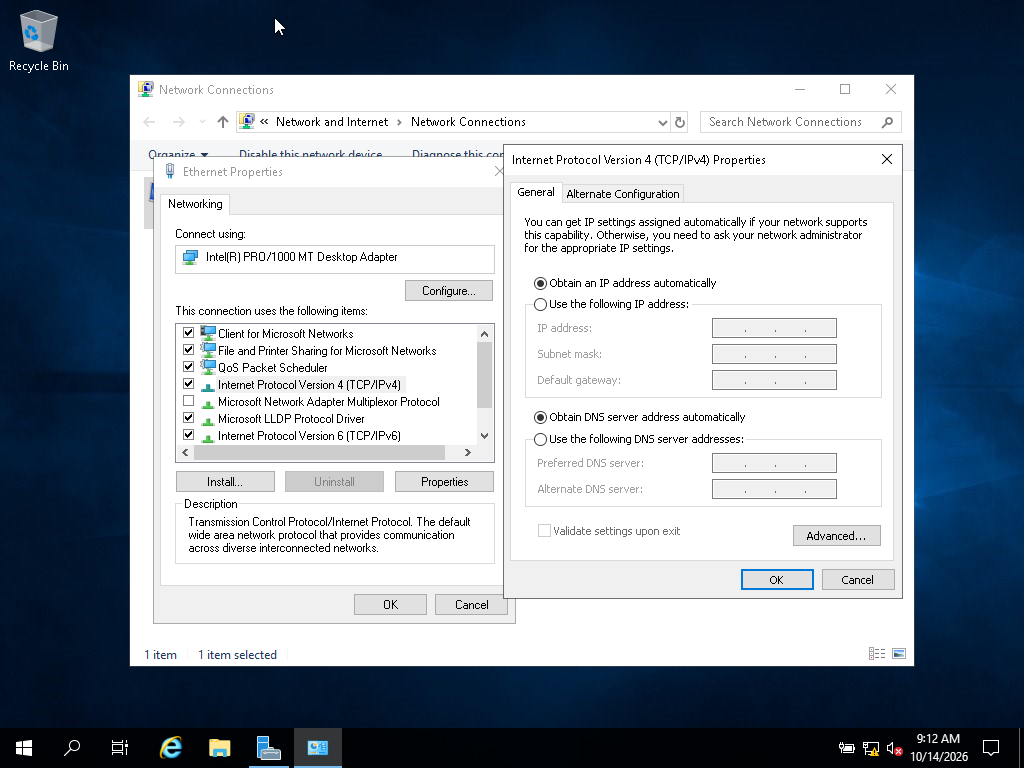
Task: Click Configure button for the adapter
Action: click(x=449, y=291)
